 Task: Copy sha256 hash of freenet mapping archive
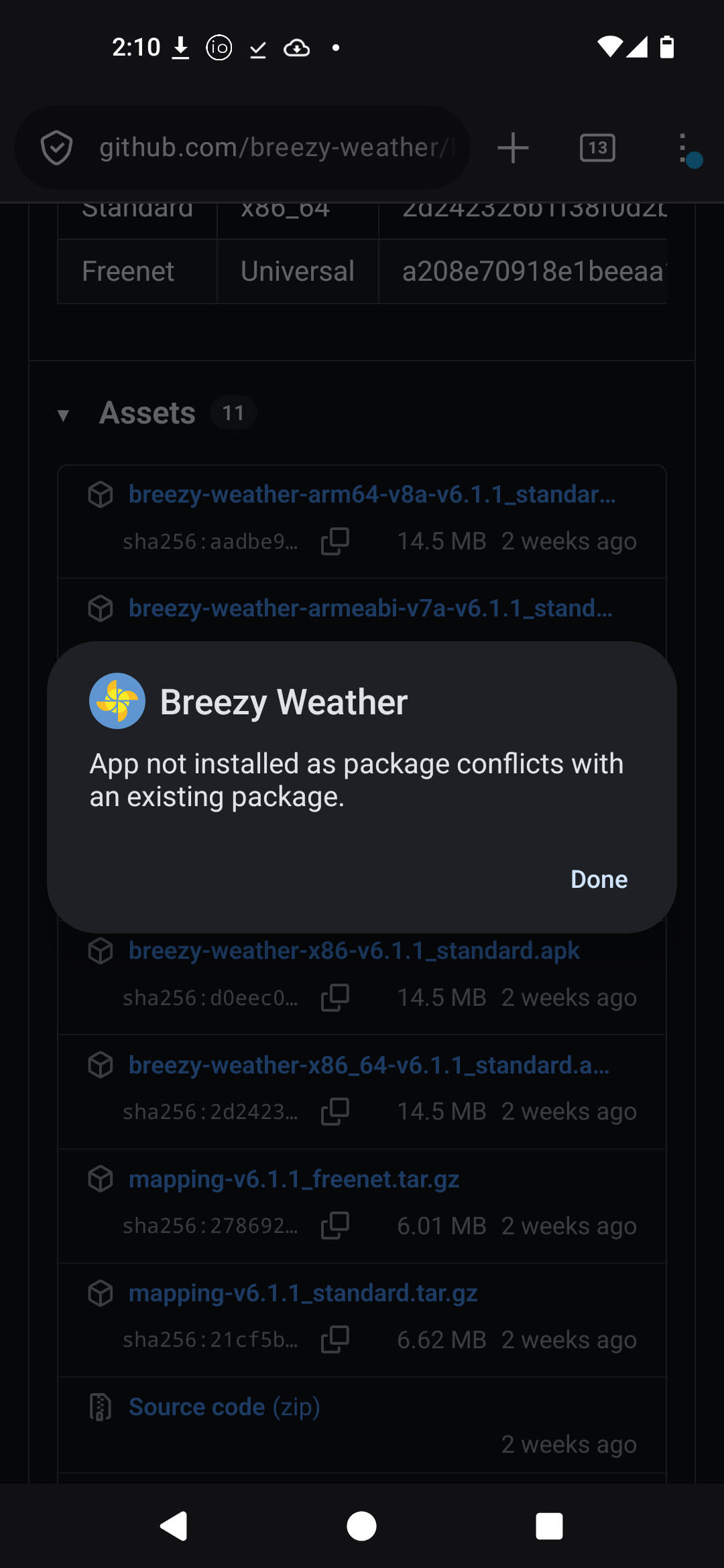pyautogui.click(x=335, y=1226)
